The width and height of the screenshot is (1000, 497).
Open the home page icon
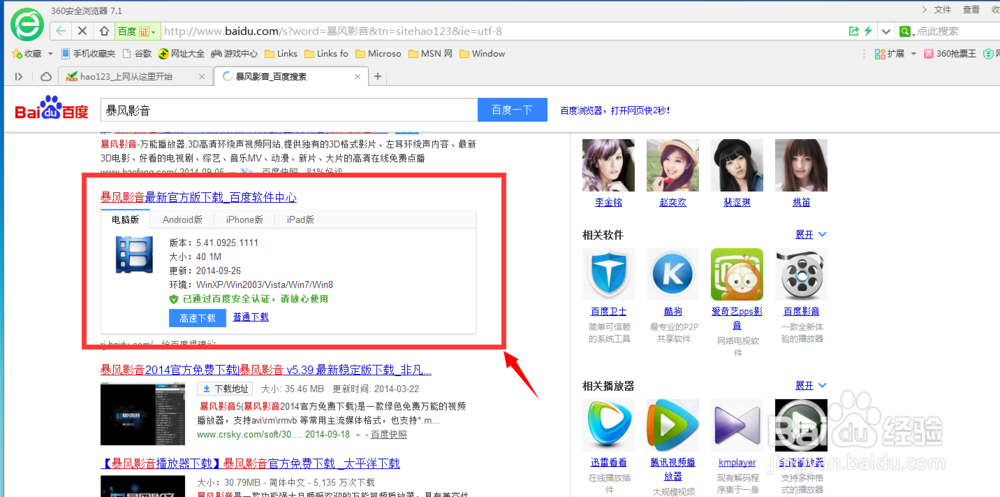pos(103,31)
